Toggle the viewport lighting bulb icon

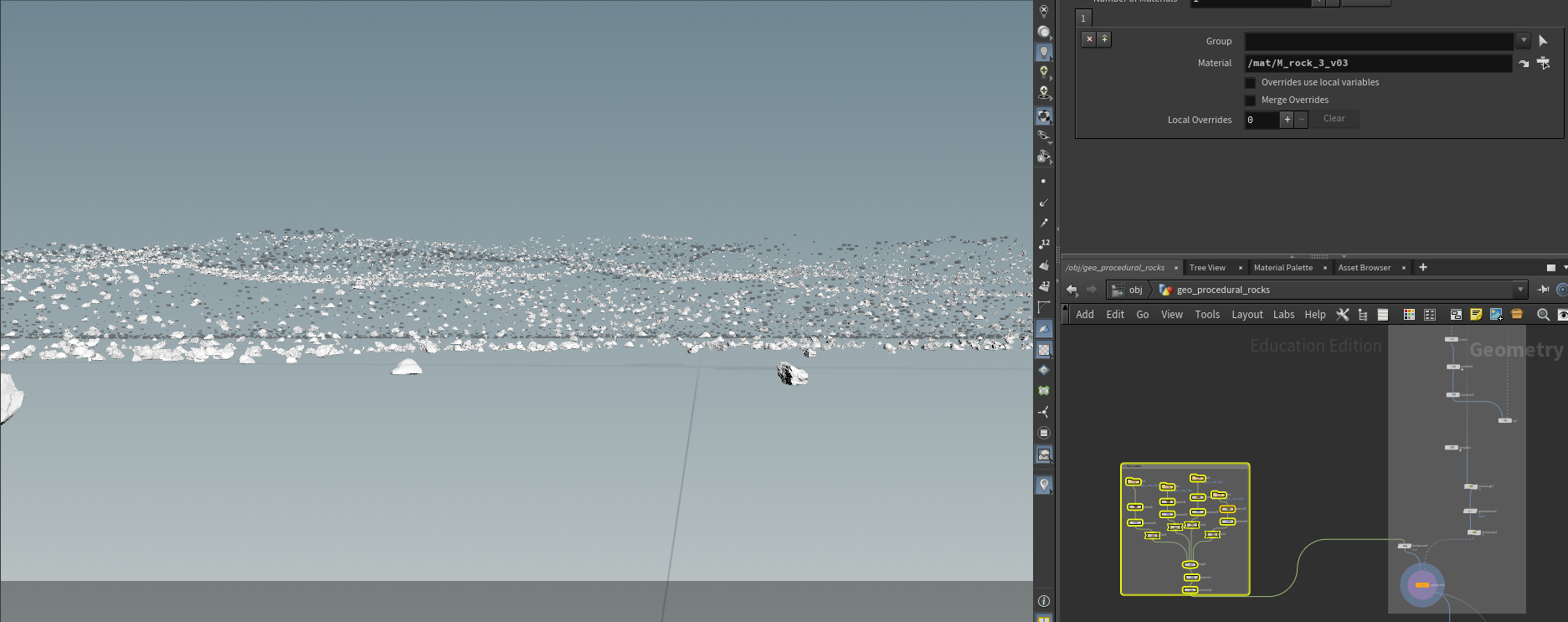point(1044,52)
